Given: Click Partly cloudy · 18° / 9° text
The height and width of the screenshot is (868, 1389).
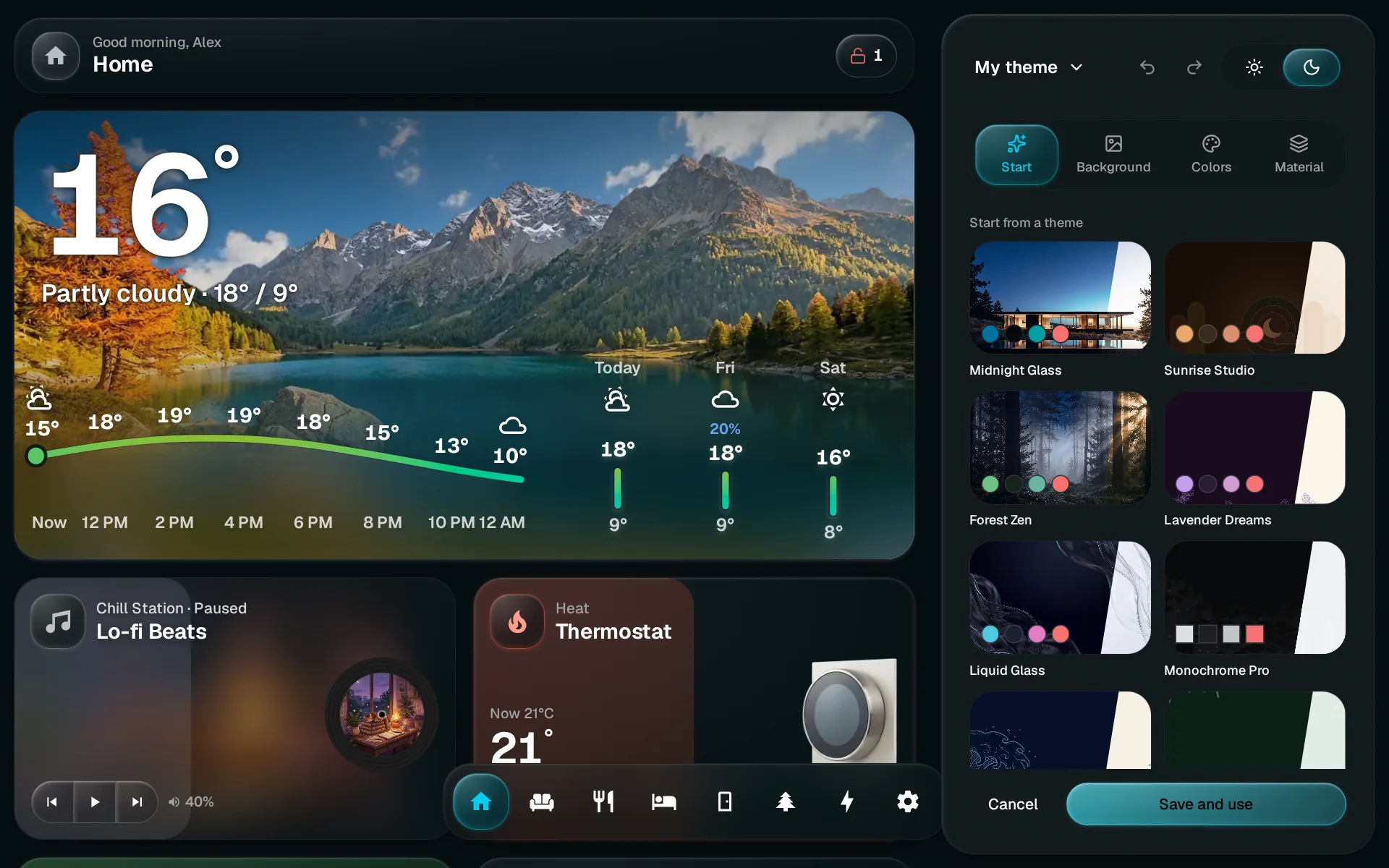Looking at the screenshot, I should [x=169, y=293].
